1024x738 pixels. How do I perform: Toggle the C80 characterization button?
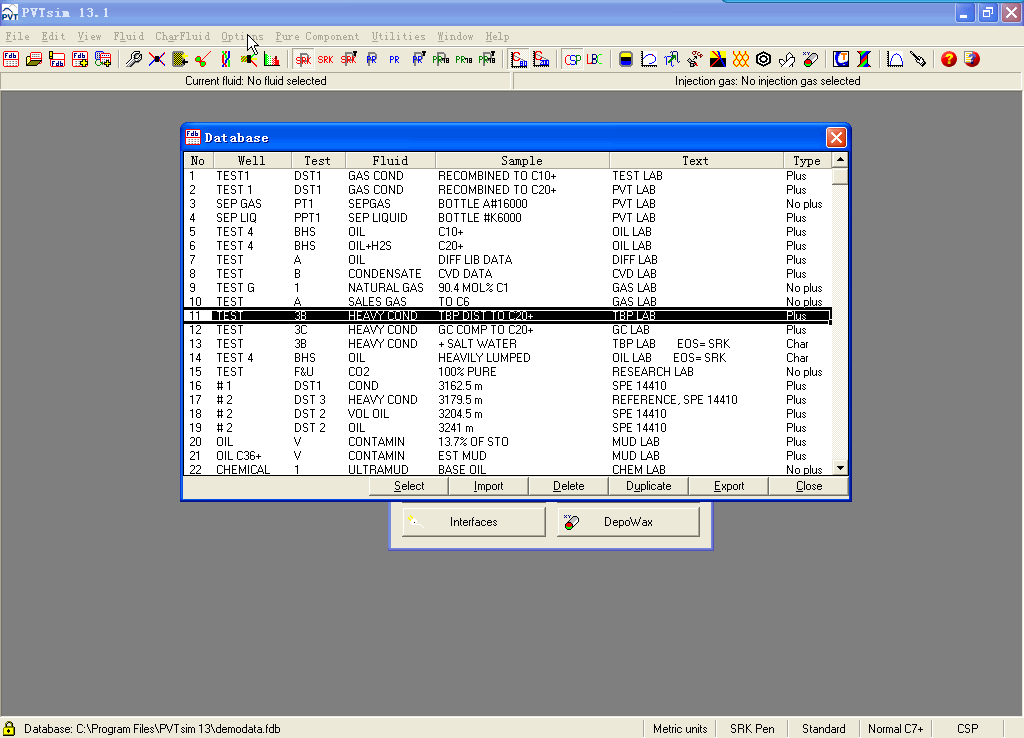519,59
